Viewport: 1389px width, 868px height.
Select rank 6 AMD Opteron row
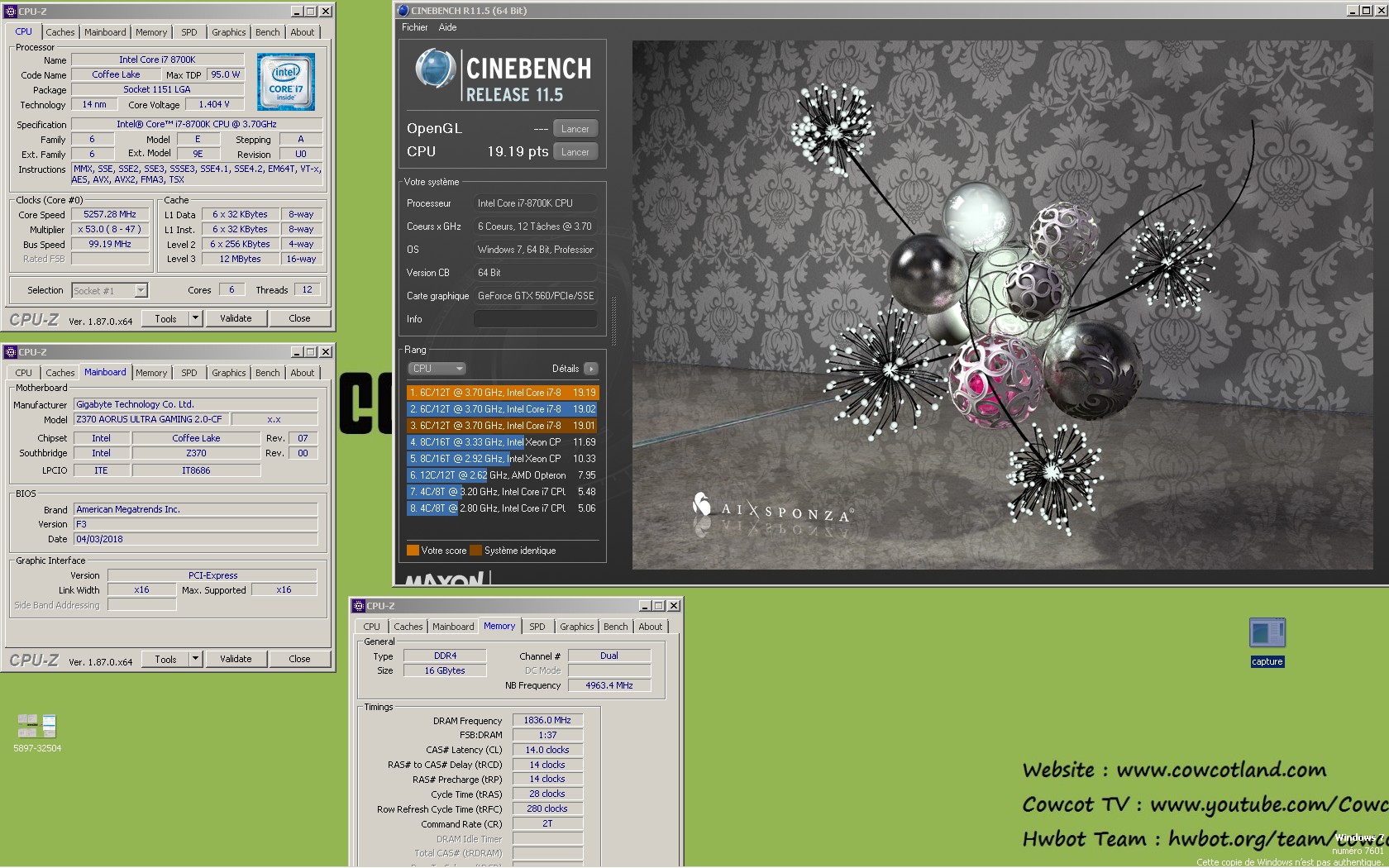tap(503, 475)
